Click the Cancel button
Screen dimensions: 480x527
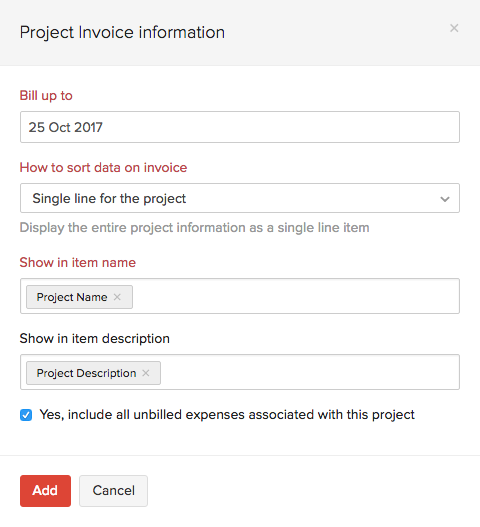tap(113, 491)
